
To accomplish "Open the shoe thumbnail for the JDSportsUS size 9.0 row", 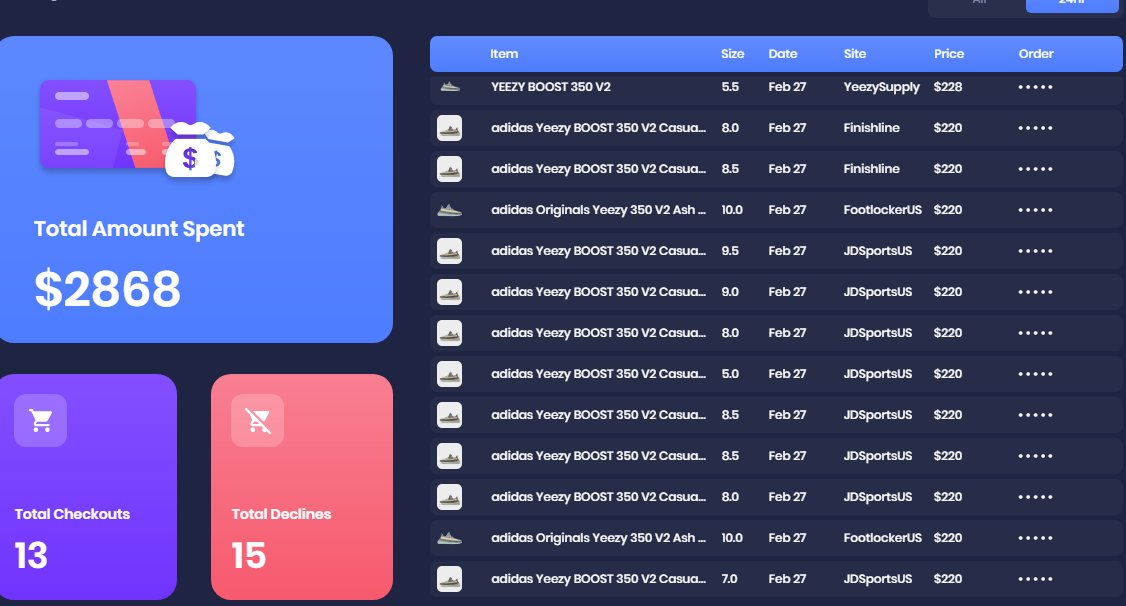I will [x=450, y=292].
